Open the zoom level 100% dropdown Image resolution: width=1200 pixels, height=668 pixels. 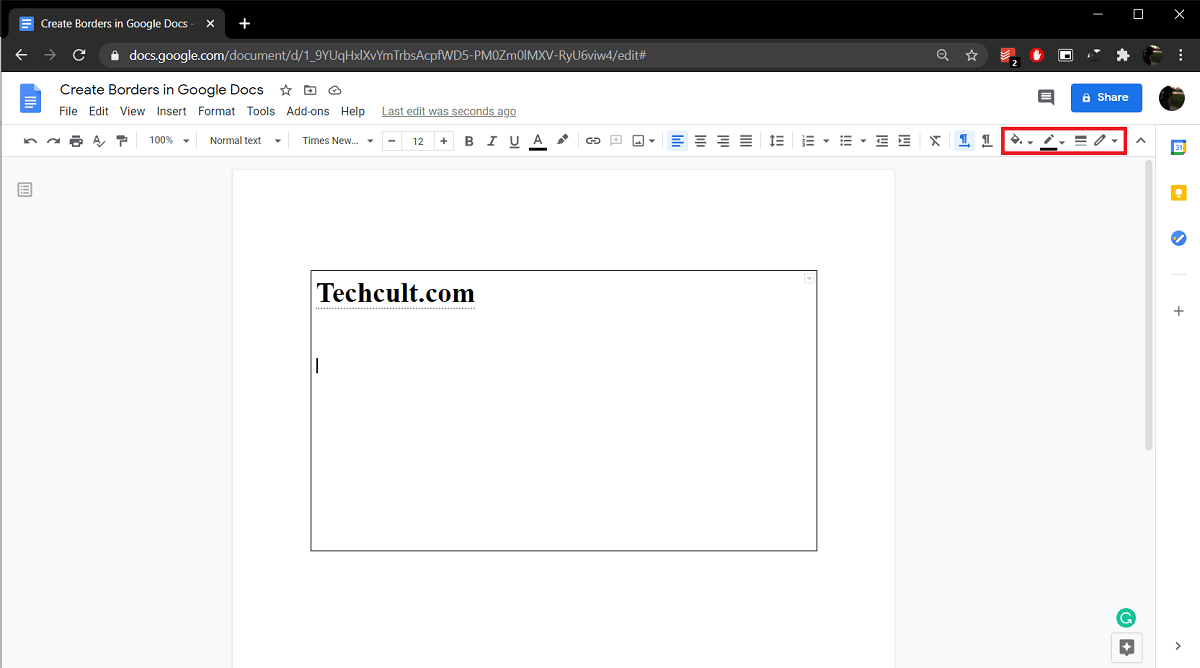[167, 141]
